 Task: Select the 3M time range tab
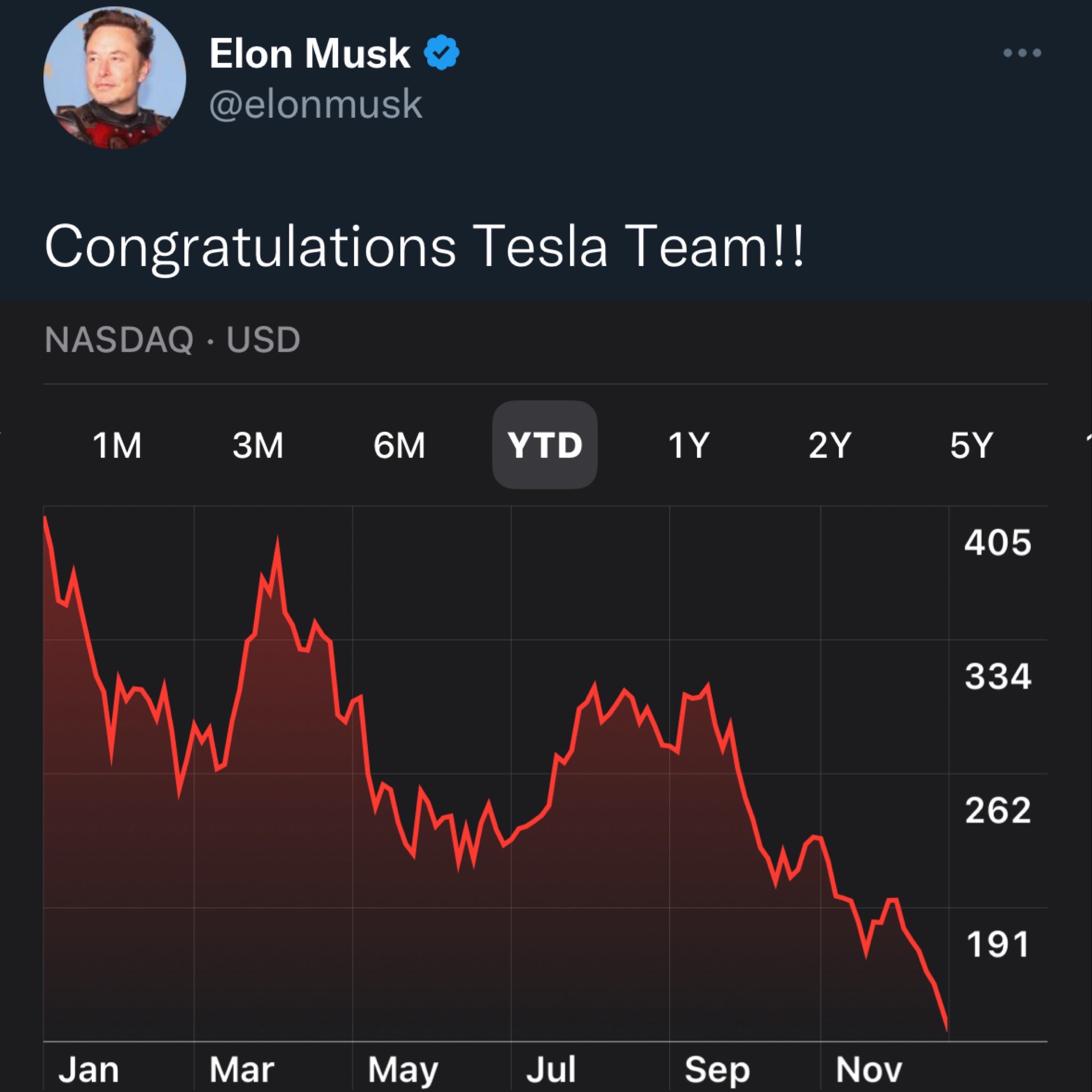(258, 445)
